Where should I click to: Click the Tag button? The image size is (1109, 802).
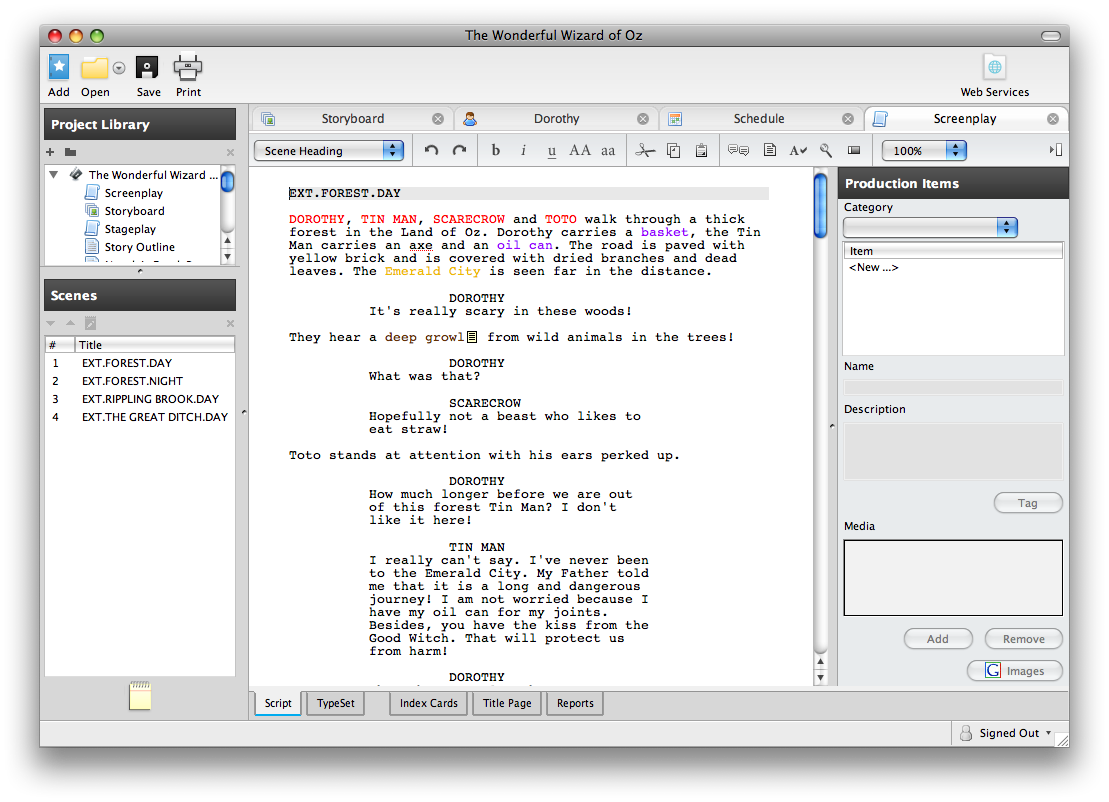point(1028,503)
